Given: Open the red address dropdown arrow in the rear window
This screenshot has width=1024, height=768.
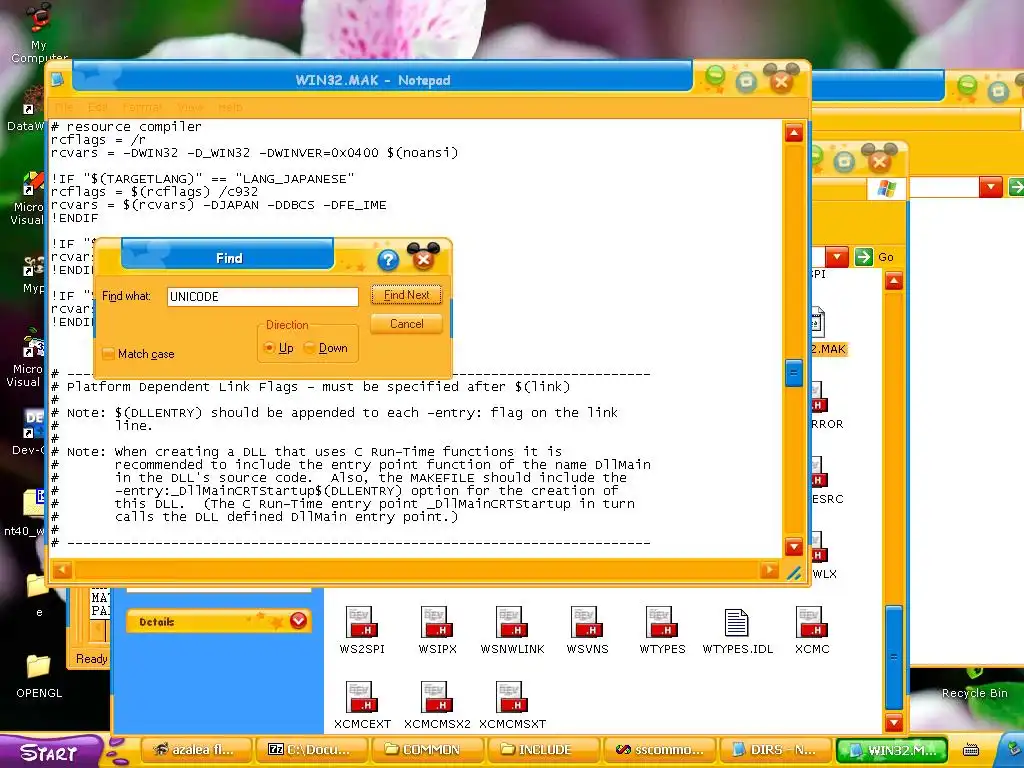Looking at the screenshot, I should [991, 187].
